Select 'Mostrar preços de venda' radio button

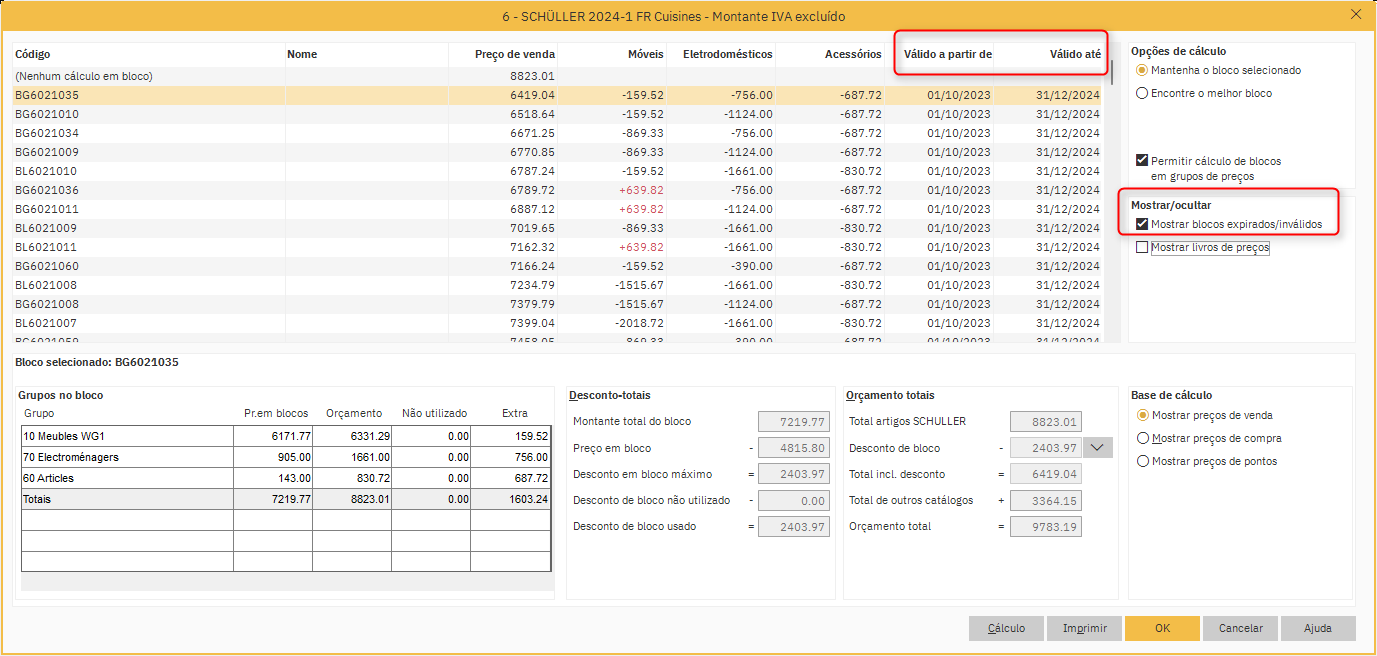pyautogui.click(x=1143, y=416)
